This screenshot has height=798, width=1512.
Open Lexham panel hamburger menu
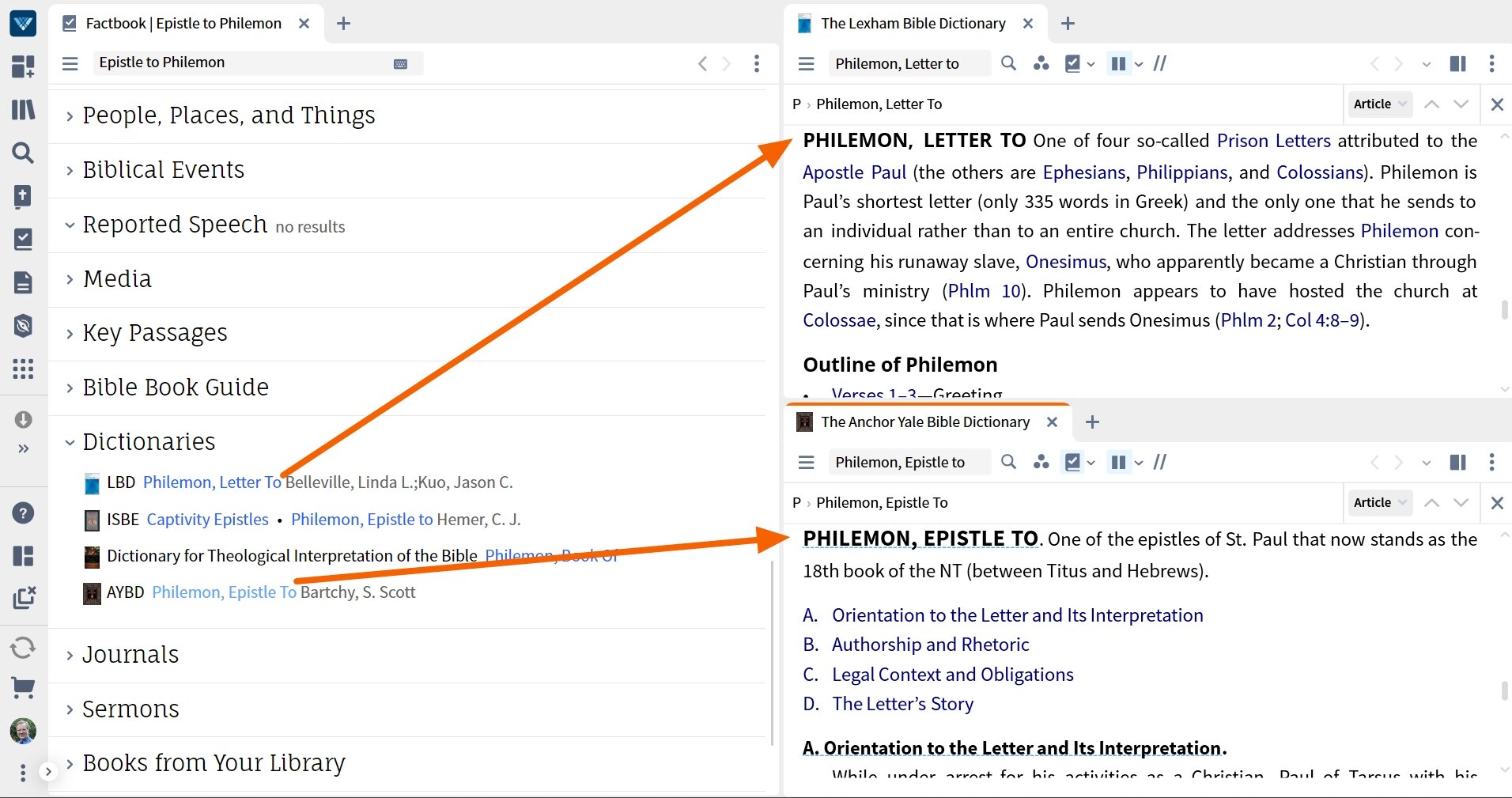tap(807, 64)
